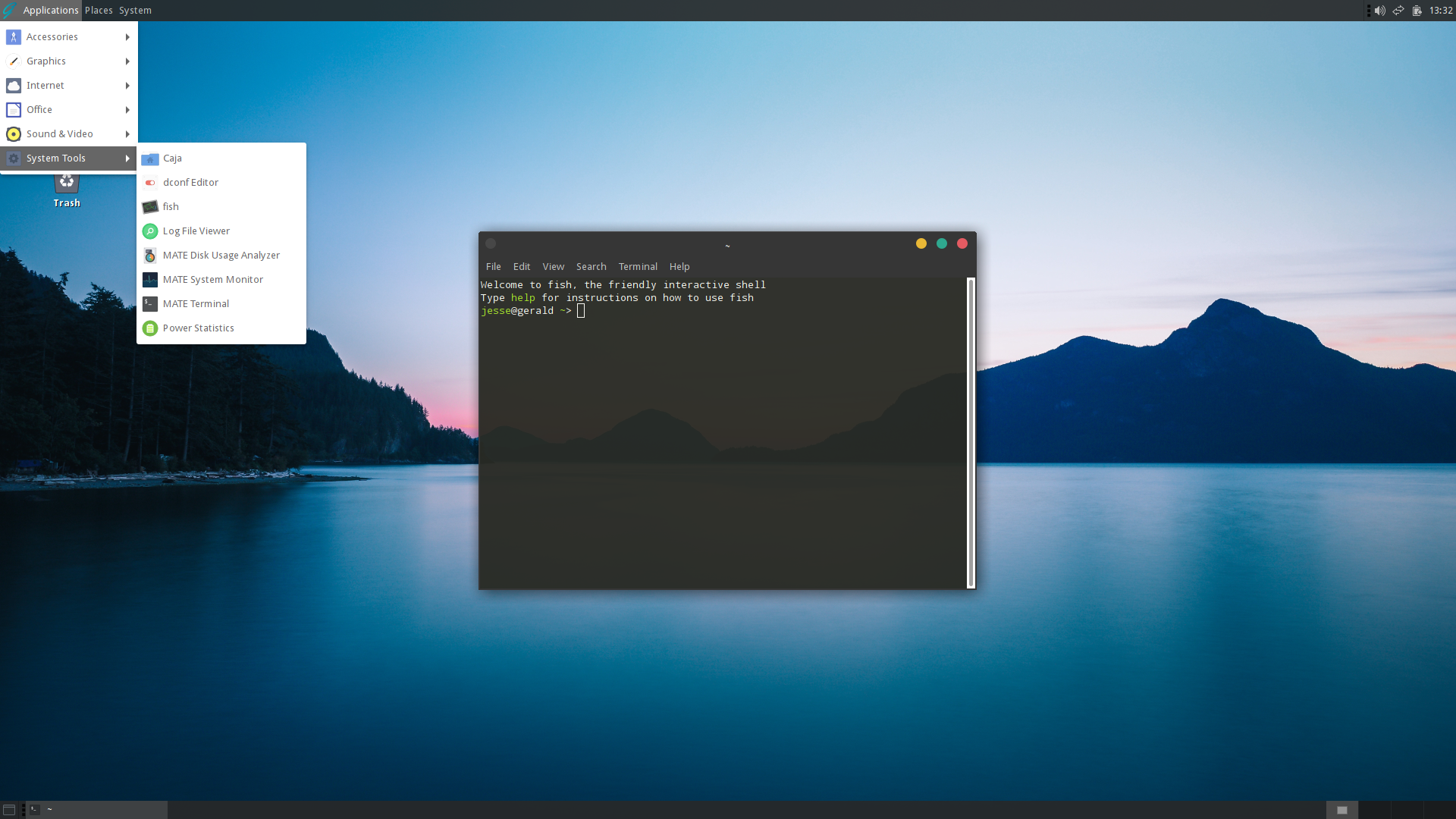
Task: Open the terminal's Help menu
Action: tap(679, 267)
